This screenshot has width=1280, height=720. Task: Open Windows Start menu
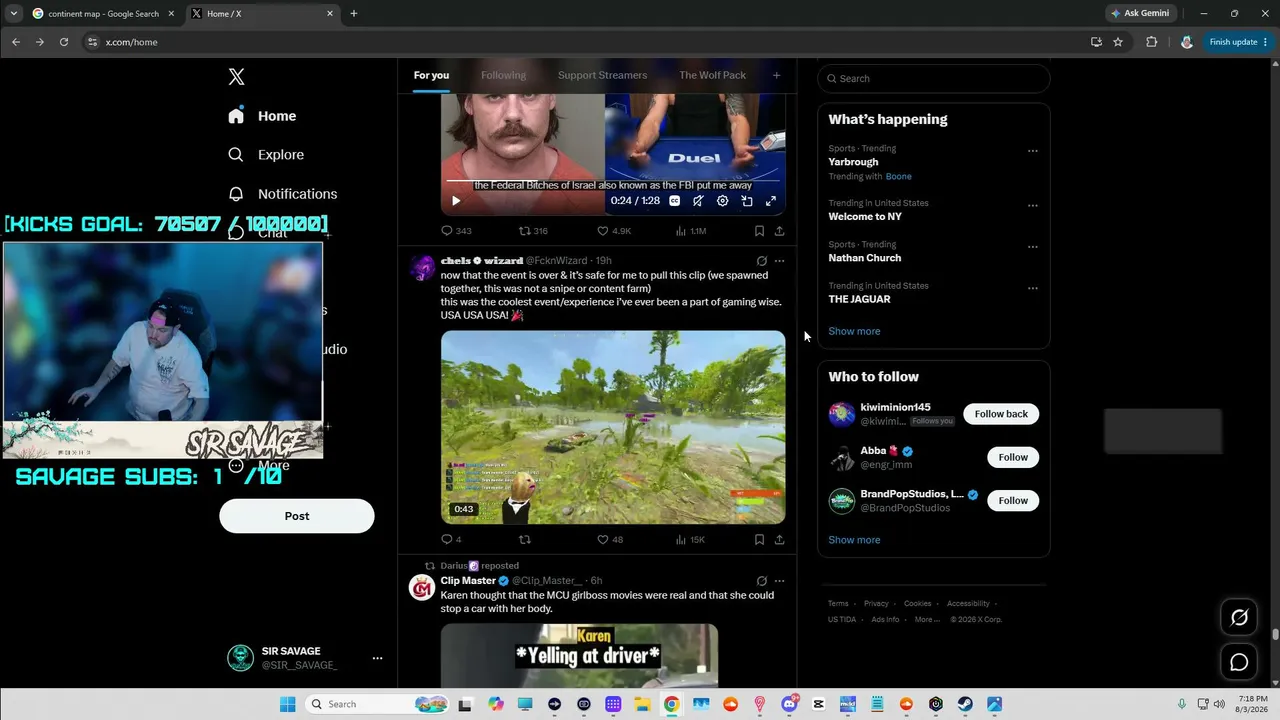click(x=287, y=704)
